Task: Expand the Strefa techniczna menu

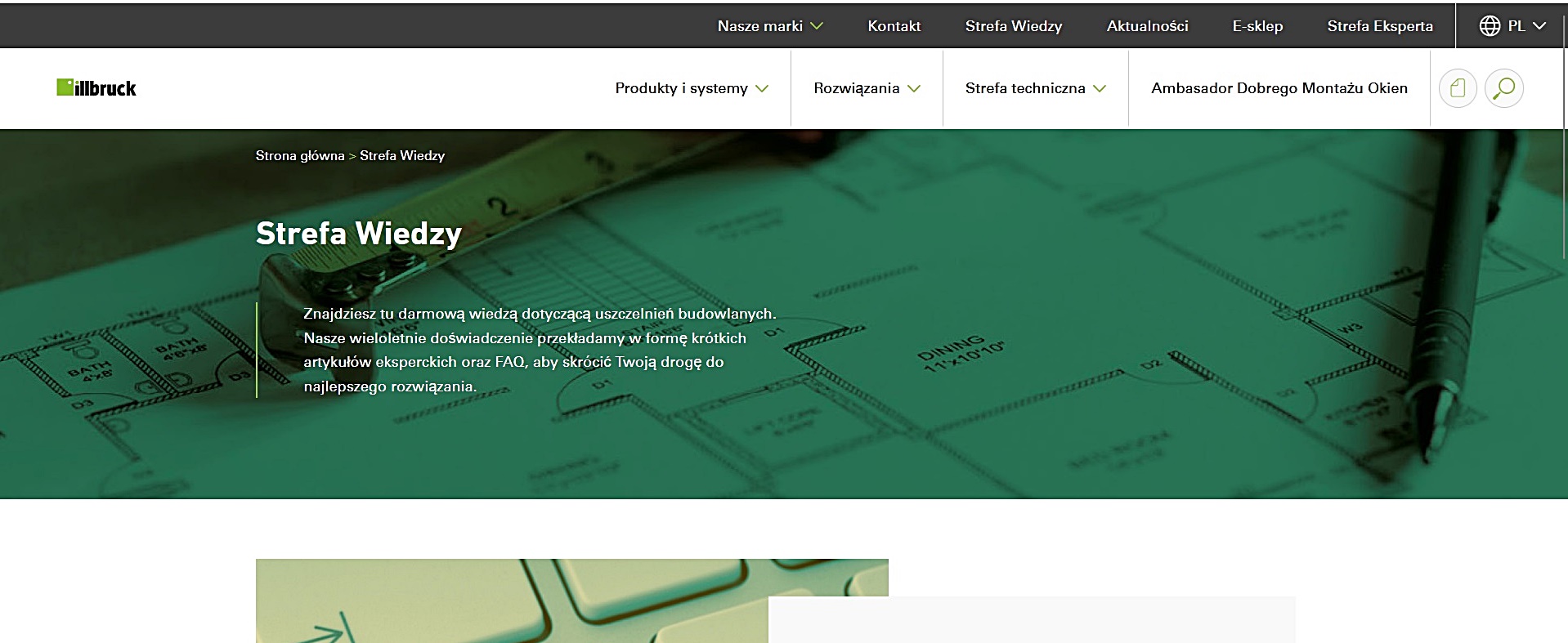Action: click(1035, 88)
